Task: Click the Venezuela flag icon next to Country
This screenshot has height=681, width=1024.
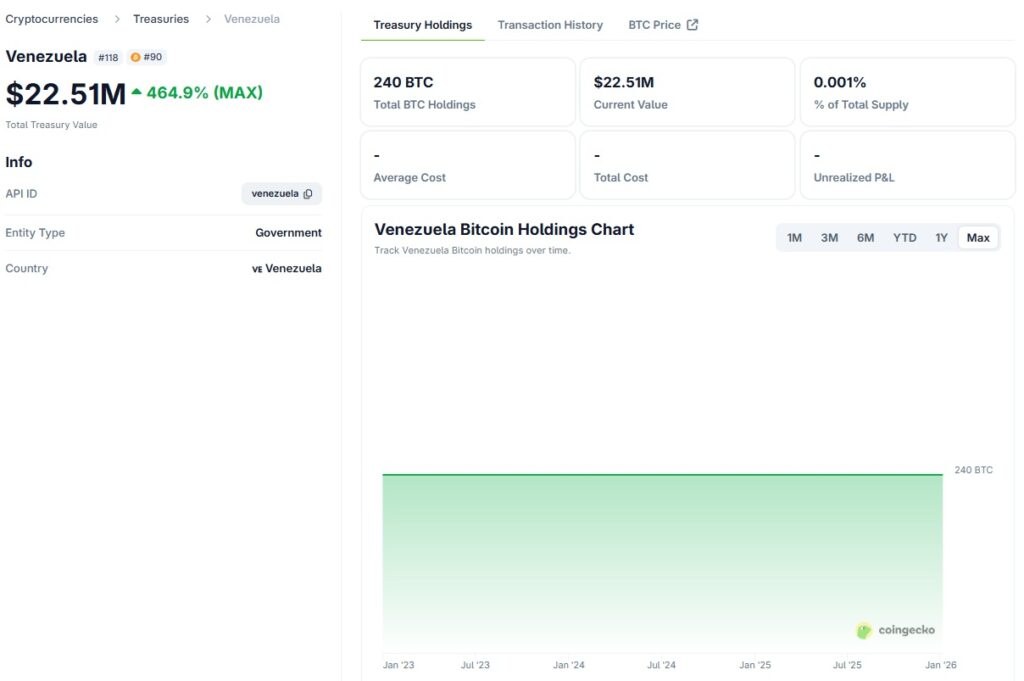Action: (x=256, y=268)
